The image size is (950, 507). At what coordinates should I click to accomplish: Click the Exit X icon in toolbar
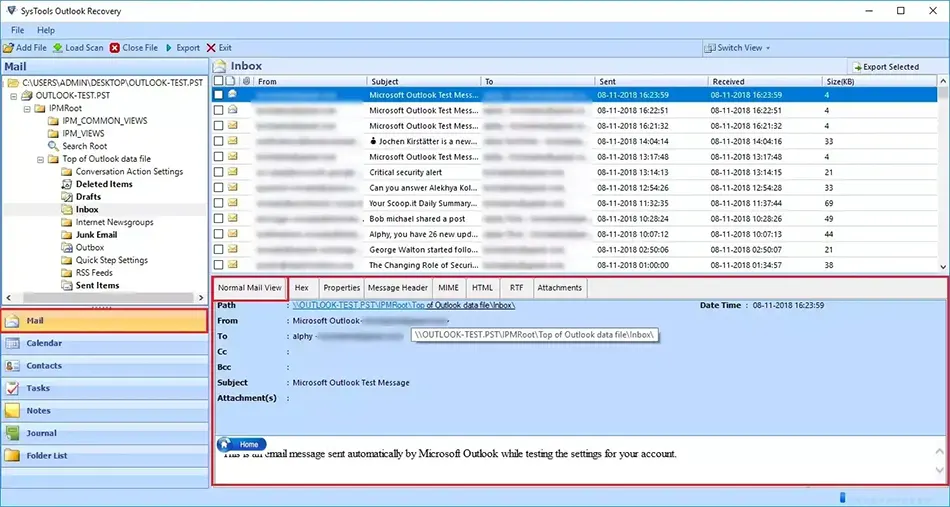211,48
